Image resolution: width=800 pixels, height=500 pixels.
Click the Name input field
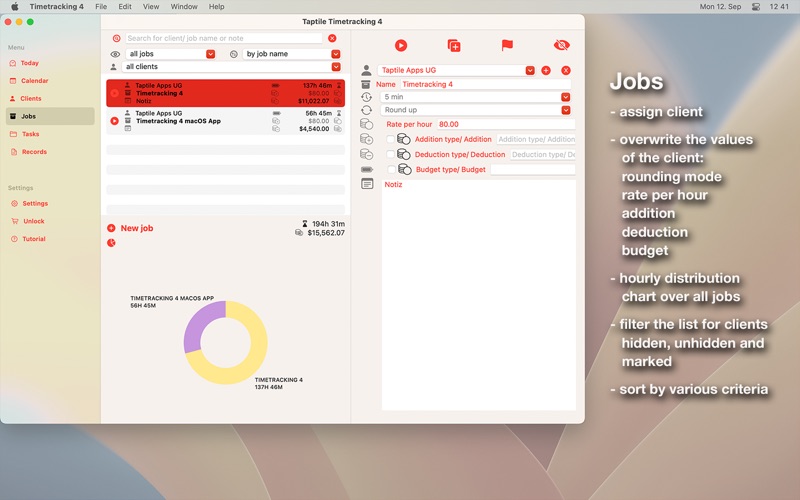[485, 84]
